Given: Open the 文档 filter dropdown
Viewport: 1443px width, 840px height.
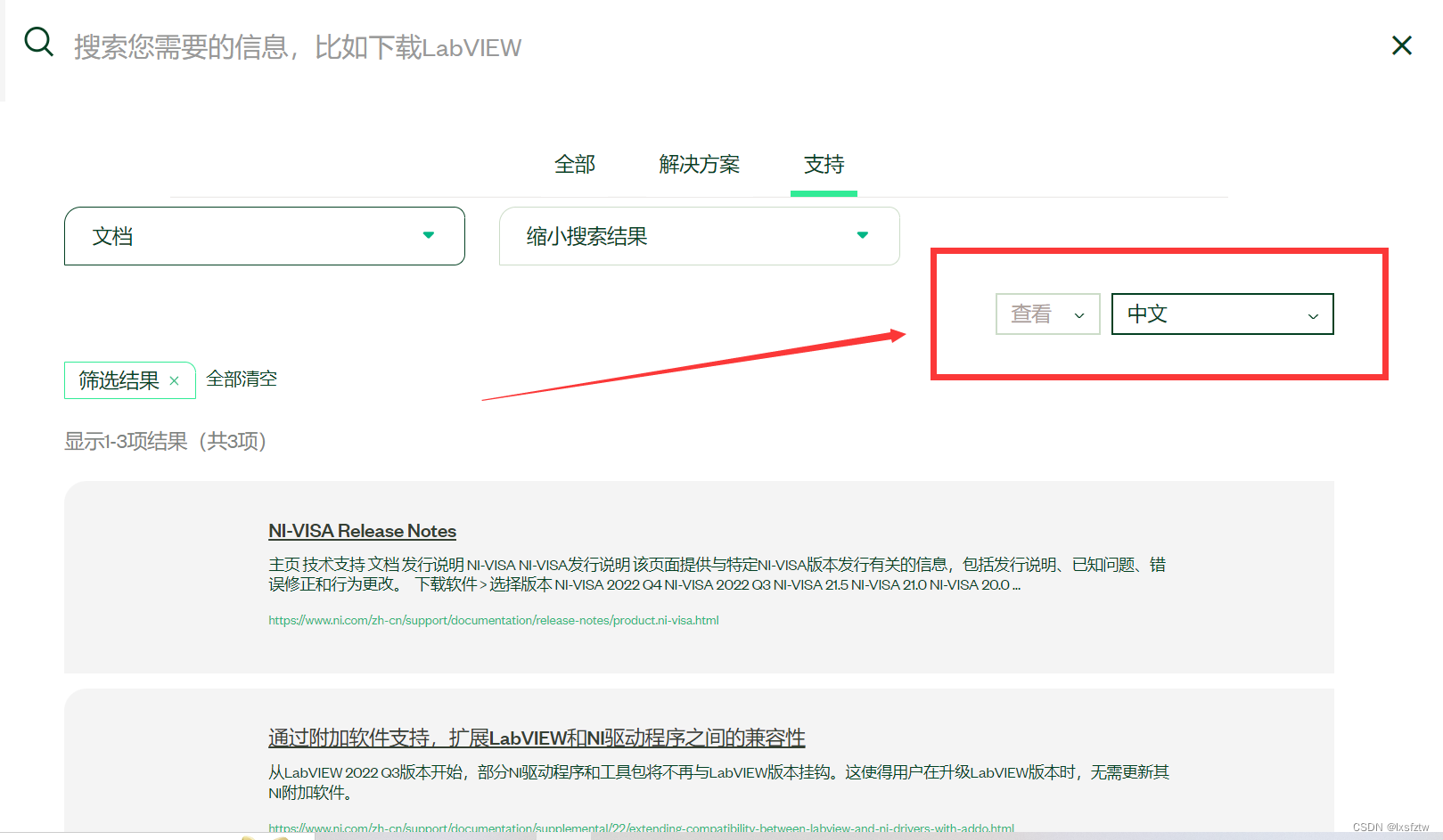Looking at the screenshot, I should (264, 236).
